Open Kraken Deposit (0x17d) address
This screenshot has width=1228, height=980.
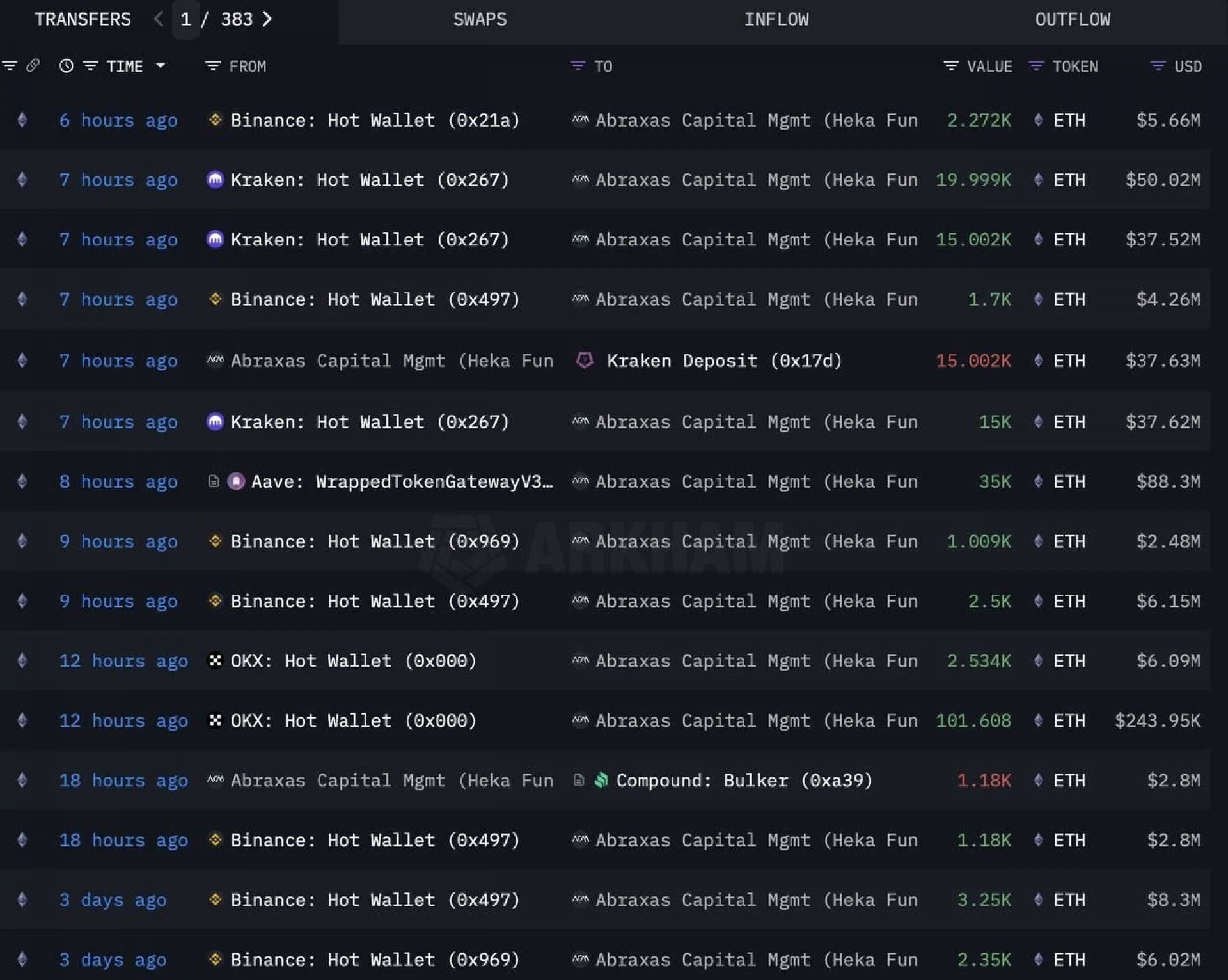point(724,361)
